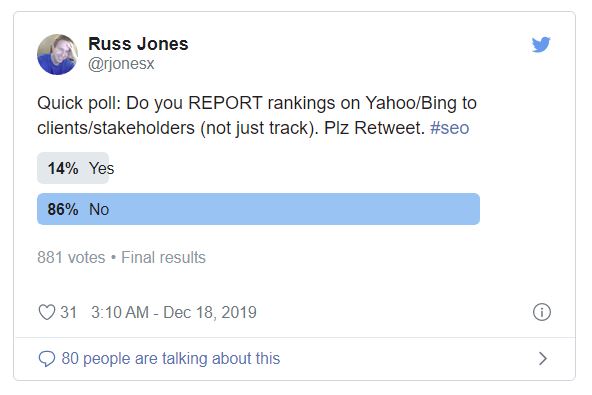Like the tweet with heart icon
Image resolution: width=592 pixels, height=395 pixels.
47,312
